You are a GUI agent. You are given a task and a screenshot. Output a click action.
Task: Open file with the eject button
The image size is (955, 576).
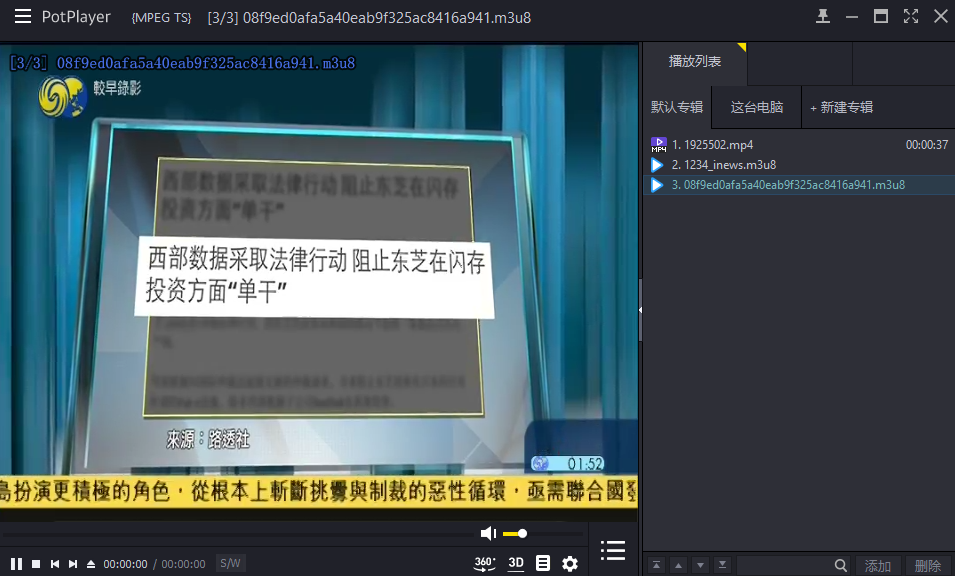click(91, 564)
